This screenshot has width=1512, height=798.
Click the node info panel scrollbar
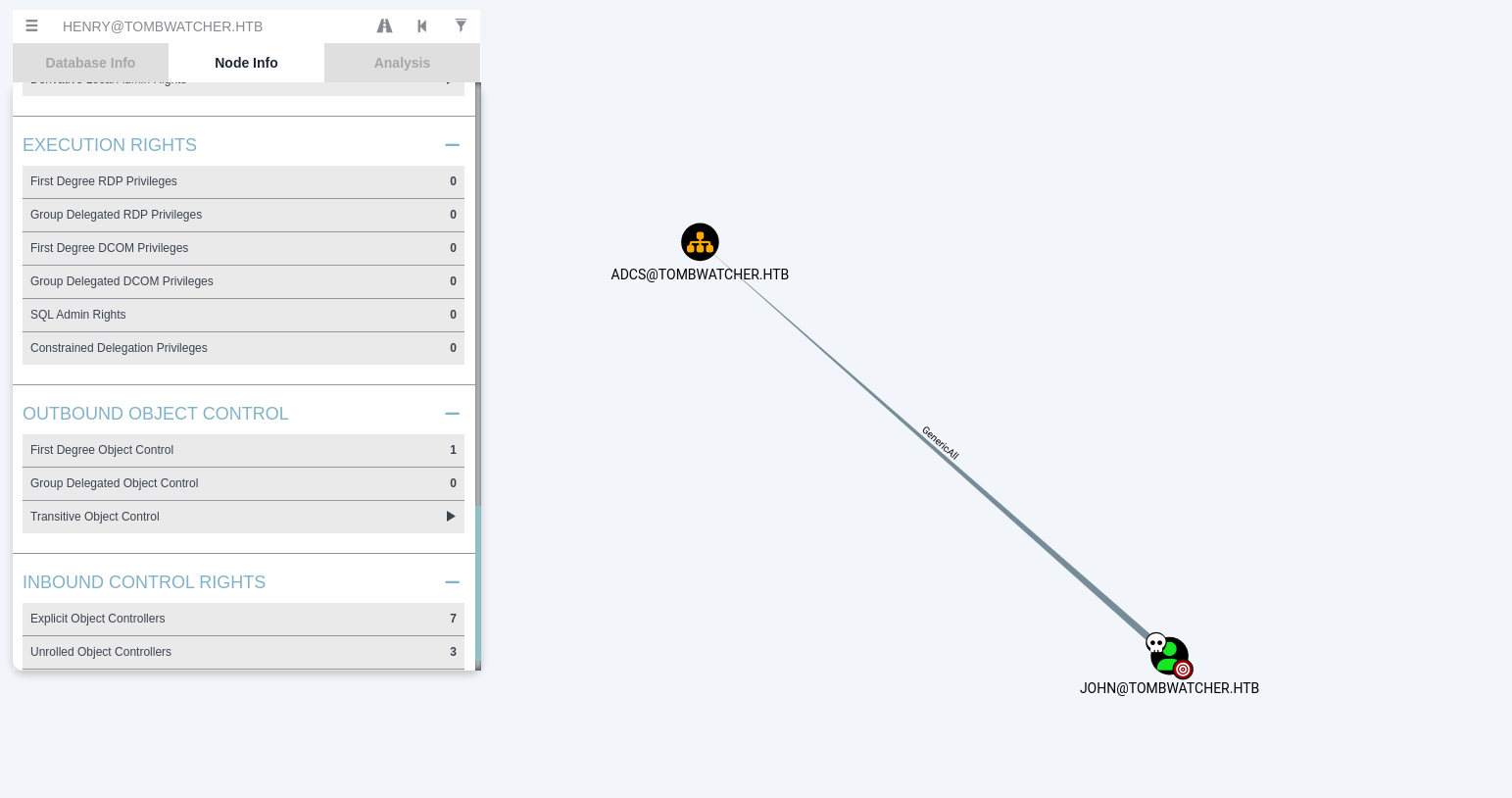pos(478,294)
